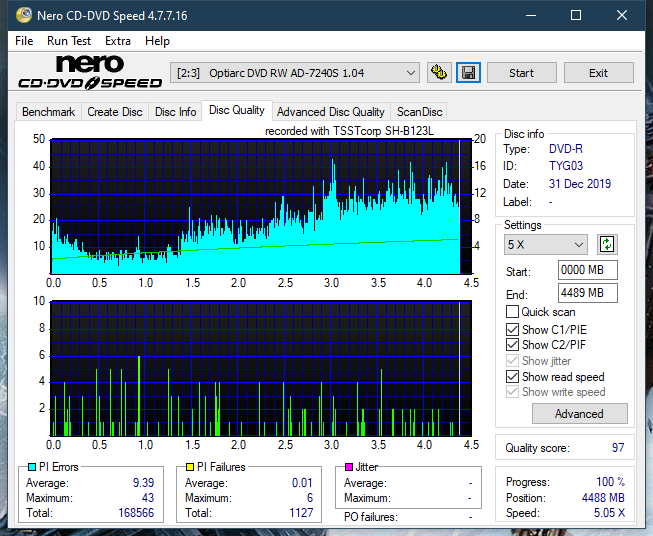Image resolution: width=653 pixels, height=536 pixels.
Task: Select the Disc Quality tab
Action: click(x=237, y=110)
